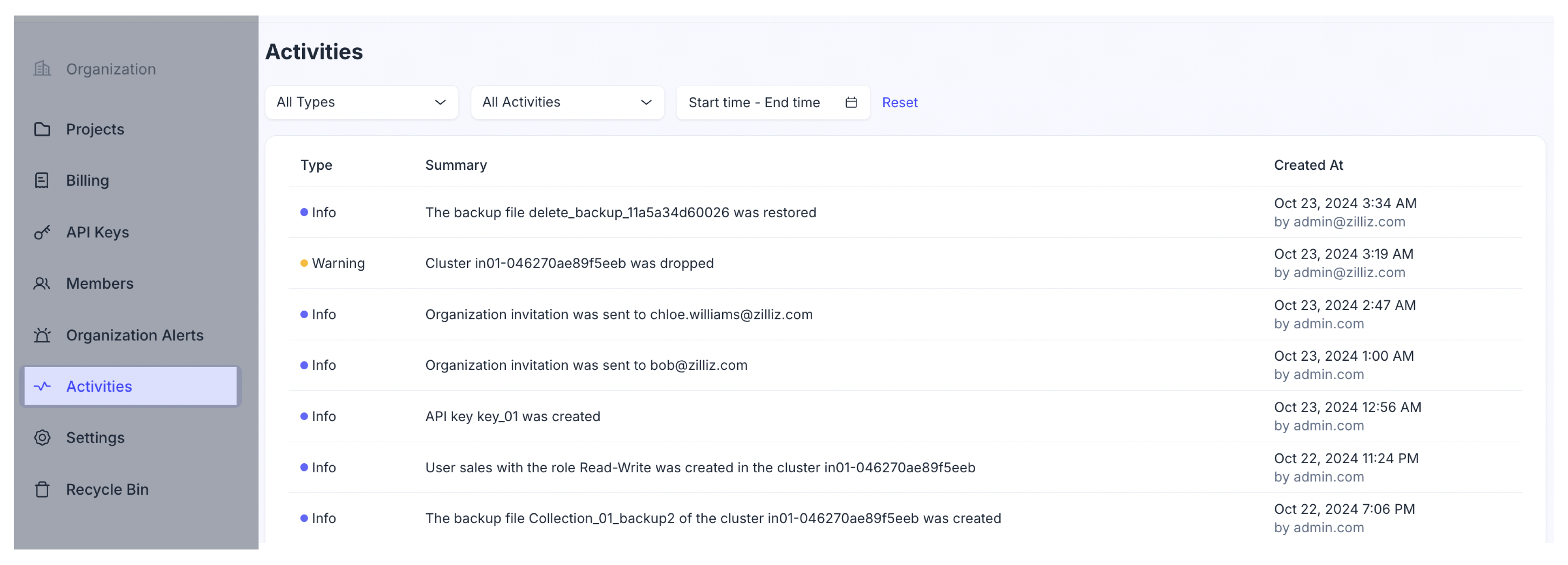Open the Start time - End time picker
Viewport: 1568px width, 565px height.
click(x=754, y=102)
